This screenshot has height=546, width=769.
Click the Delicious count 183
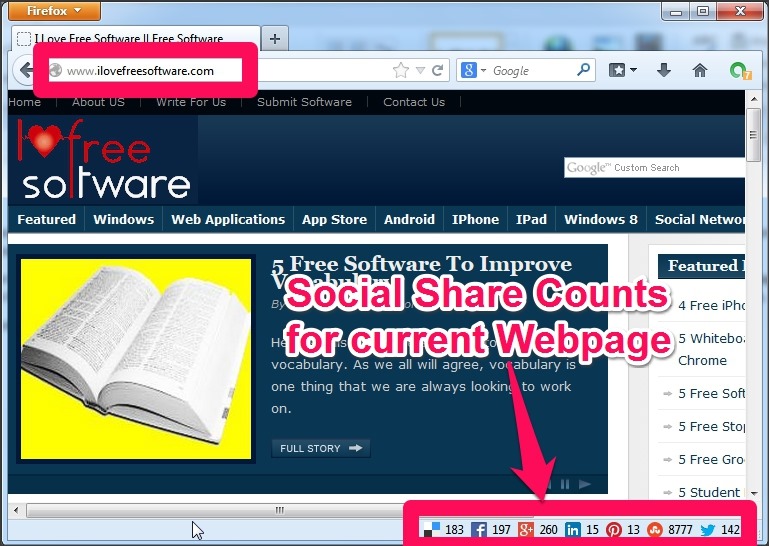point(454,530)
